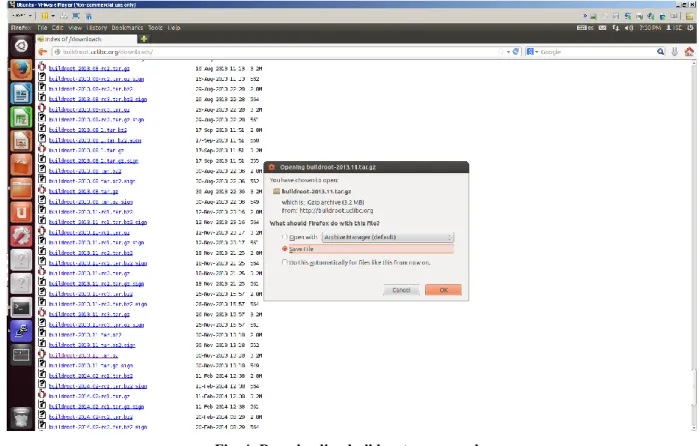Open LibreOffice Writer from the launcher

point(21,93)
